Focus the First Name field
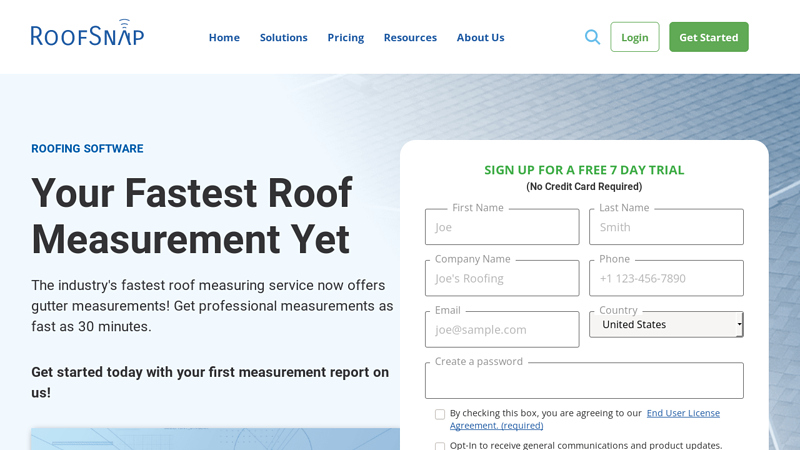 point(502,227)
